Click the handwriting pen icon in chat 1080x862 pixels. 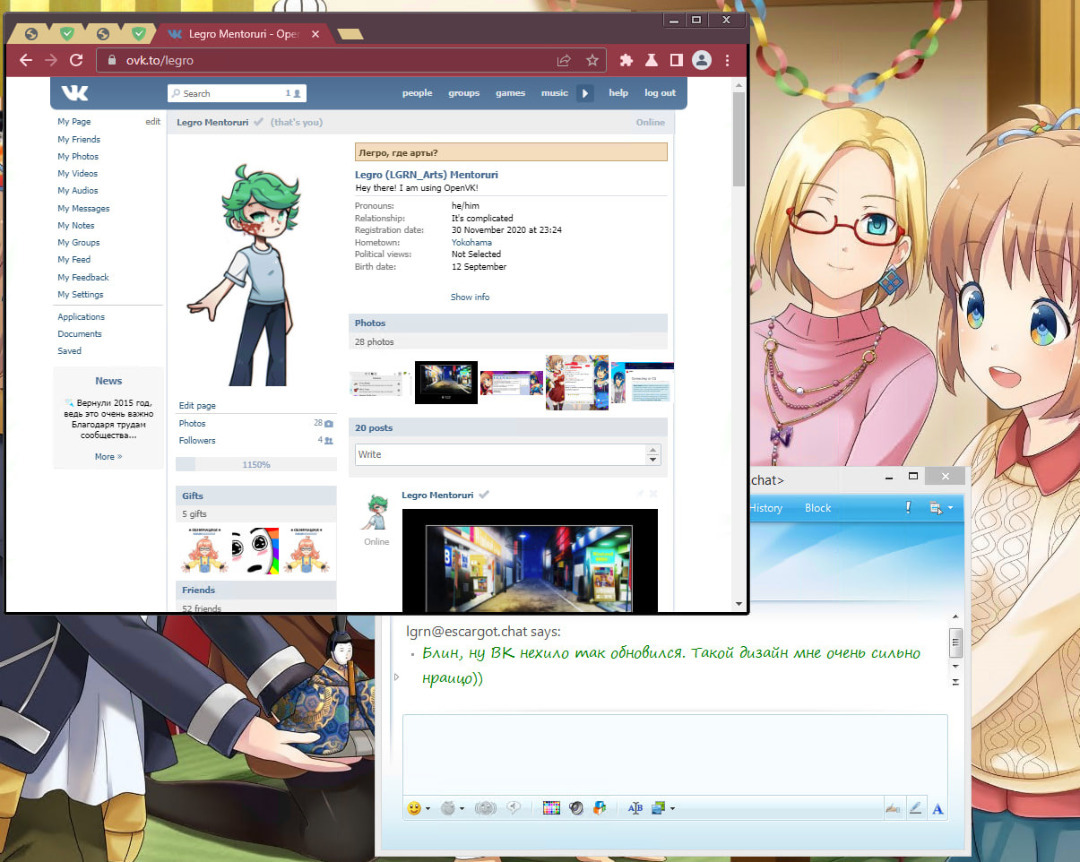915,809
